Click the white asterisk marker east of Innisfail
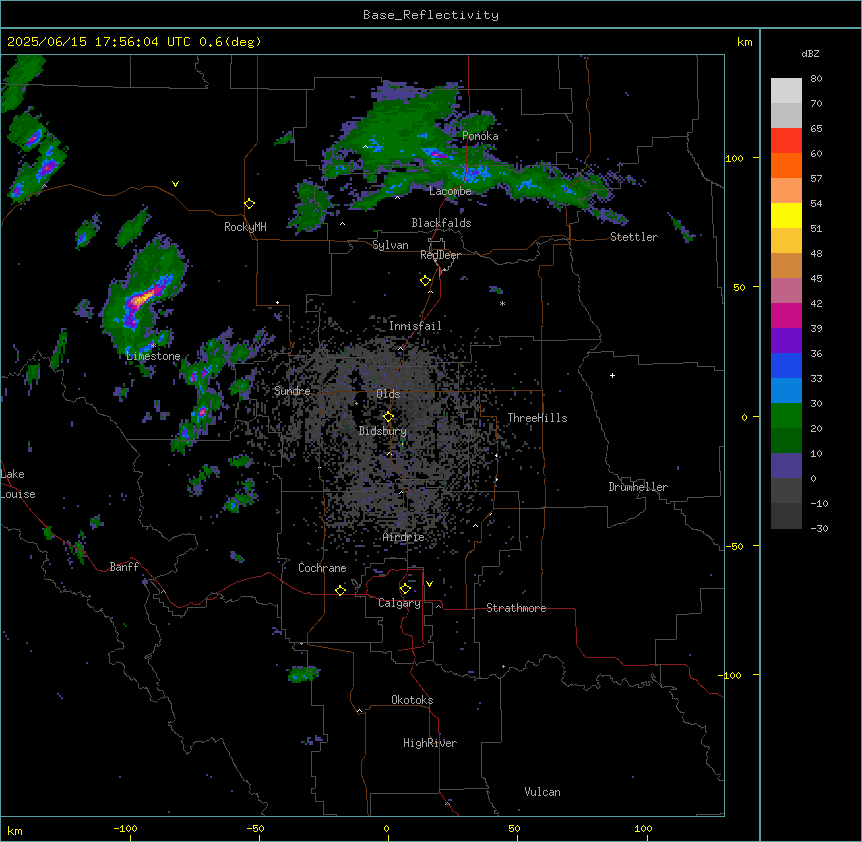 pyautogui.click(x=502, y=303)
